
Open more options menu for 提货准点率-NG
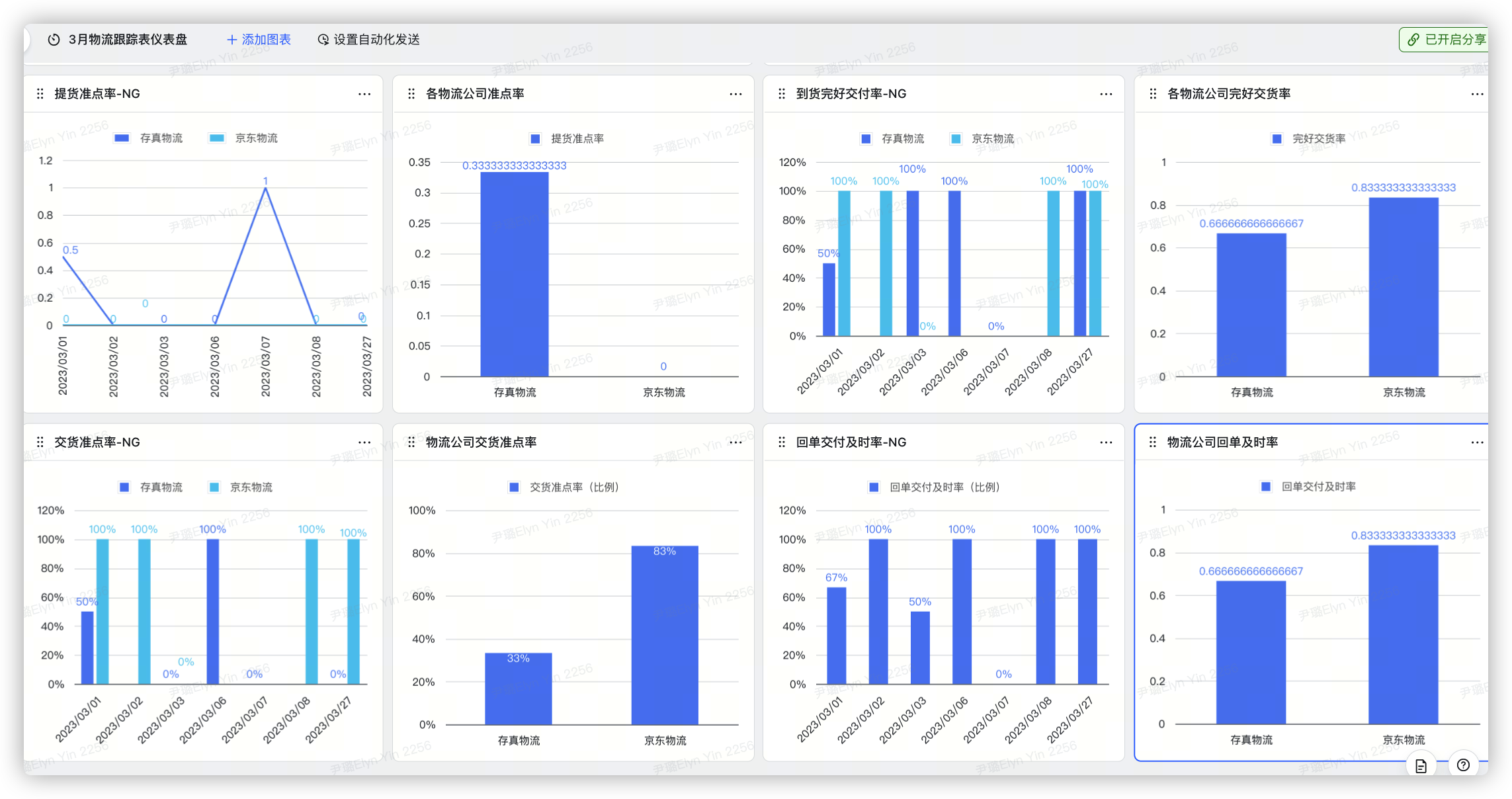pos(364,94)
